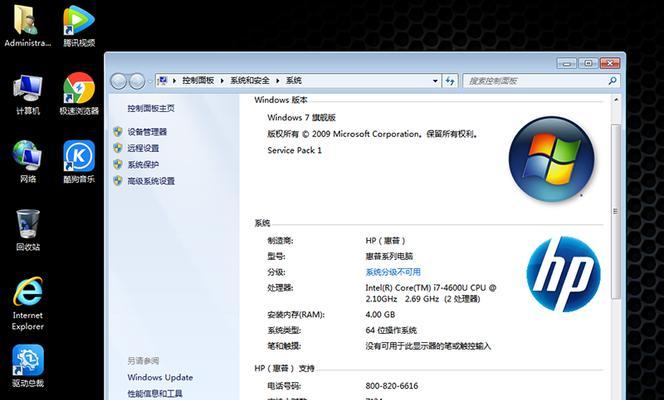Open the address bar history dropdown arrow
664x400 pixels.
tap(435, 80)
